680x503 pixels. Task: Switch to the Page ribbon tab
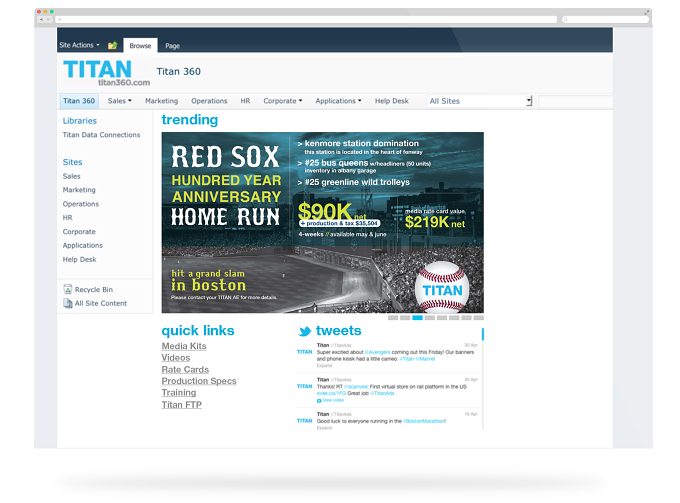tap(172, 46)
